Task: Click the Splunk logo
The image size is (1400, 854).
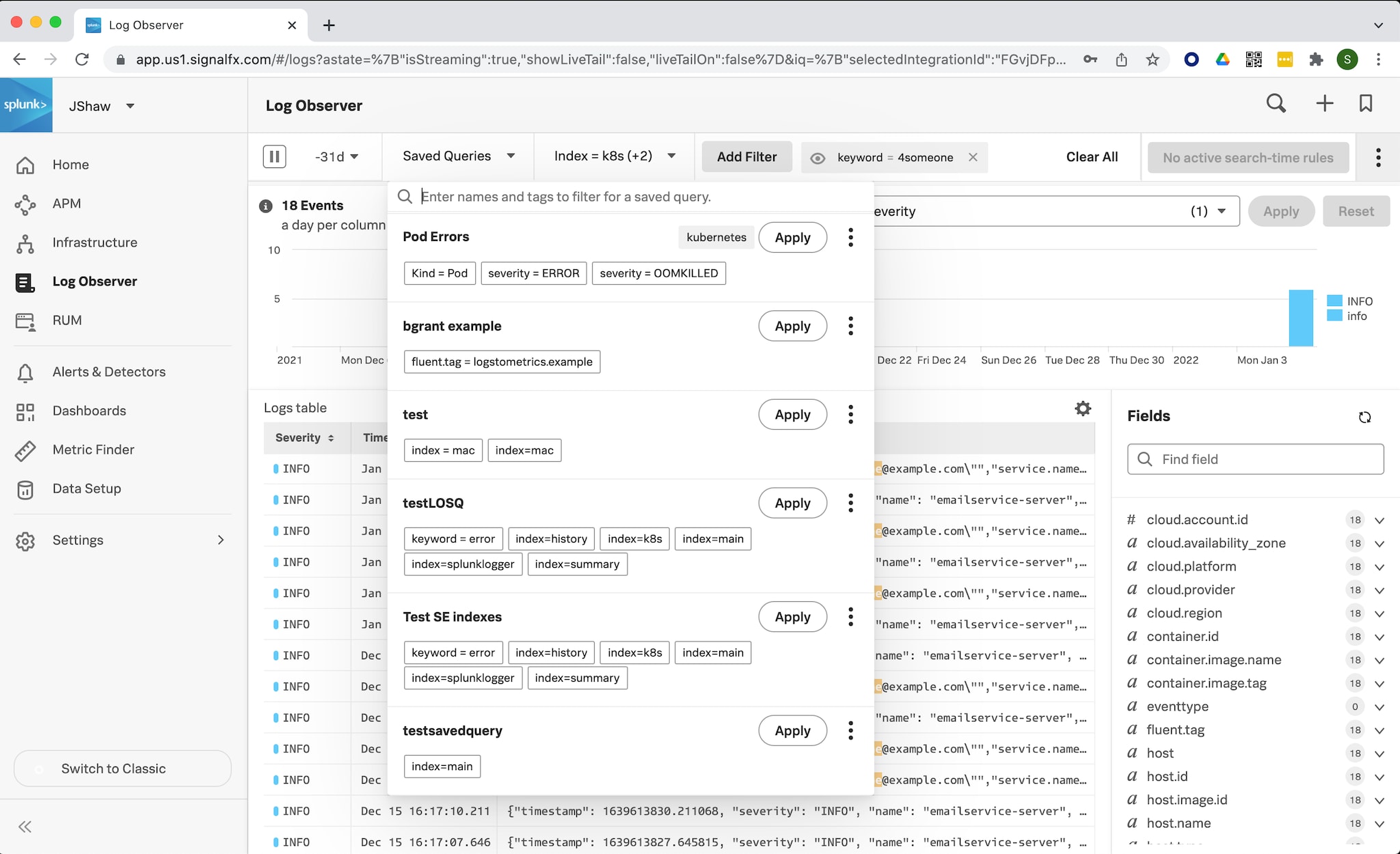Action: (x=26, y=105)
